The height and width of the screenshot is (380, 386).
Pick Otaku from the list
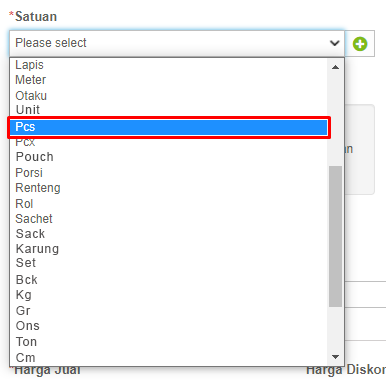[169, 96]
